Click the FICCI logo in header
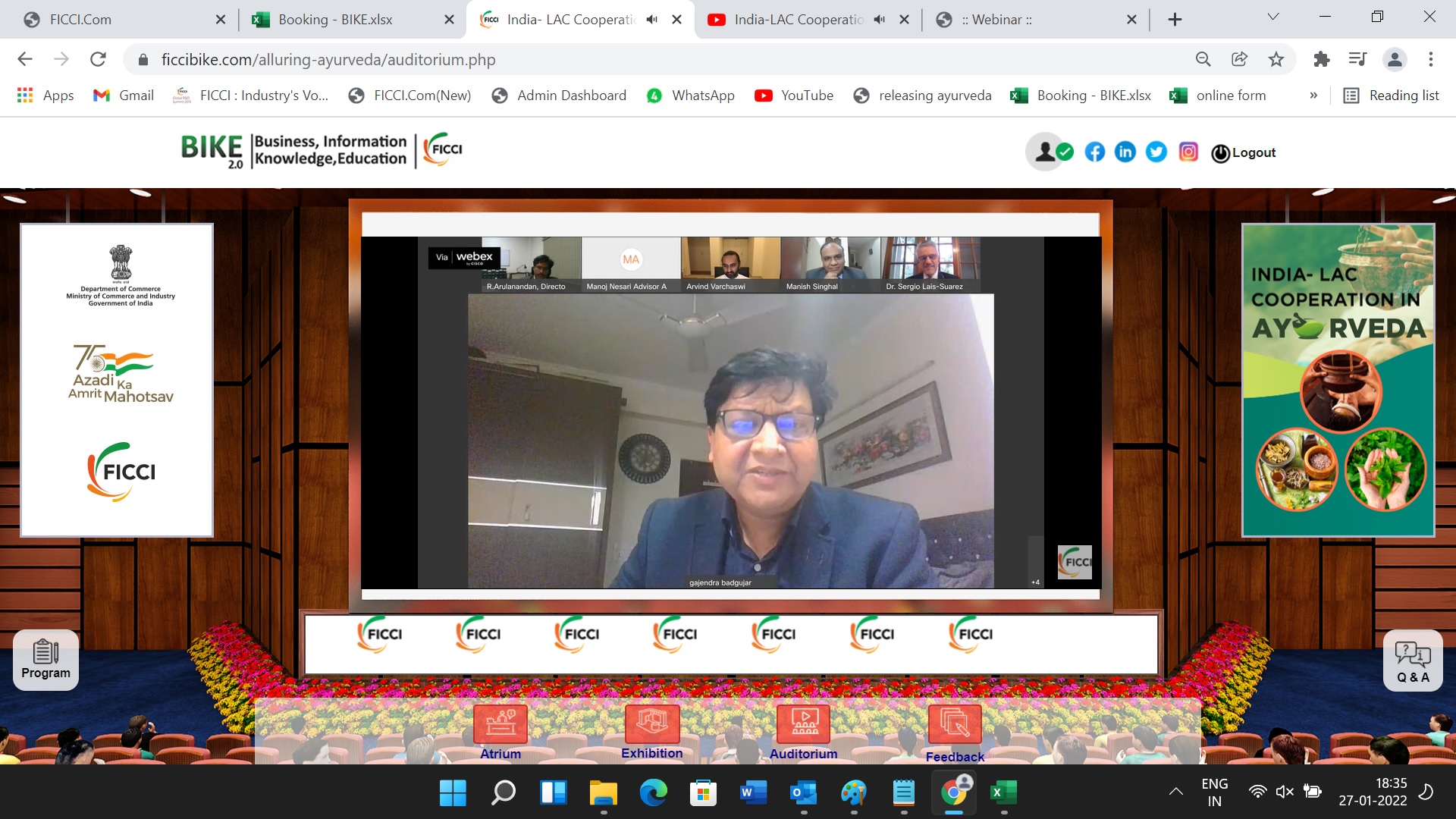 pyautogui.click(x=444, y=149)
